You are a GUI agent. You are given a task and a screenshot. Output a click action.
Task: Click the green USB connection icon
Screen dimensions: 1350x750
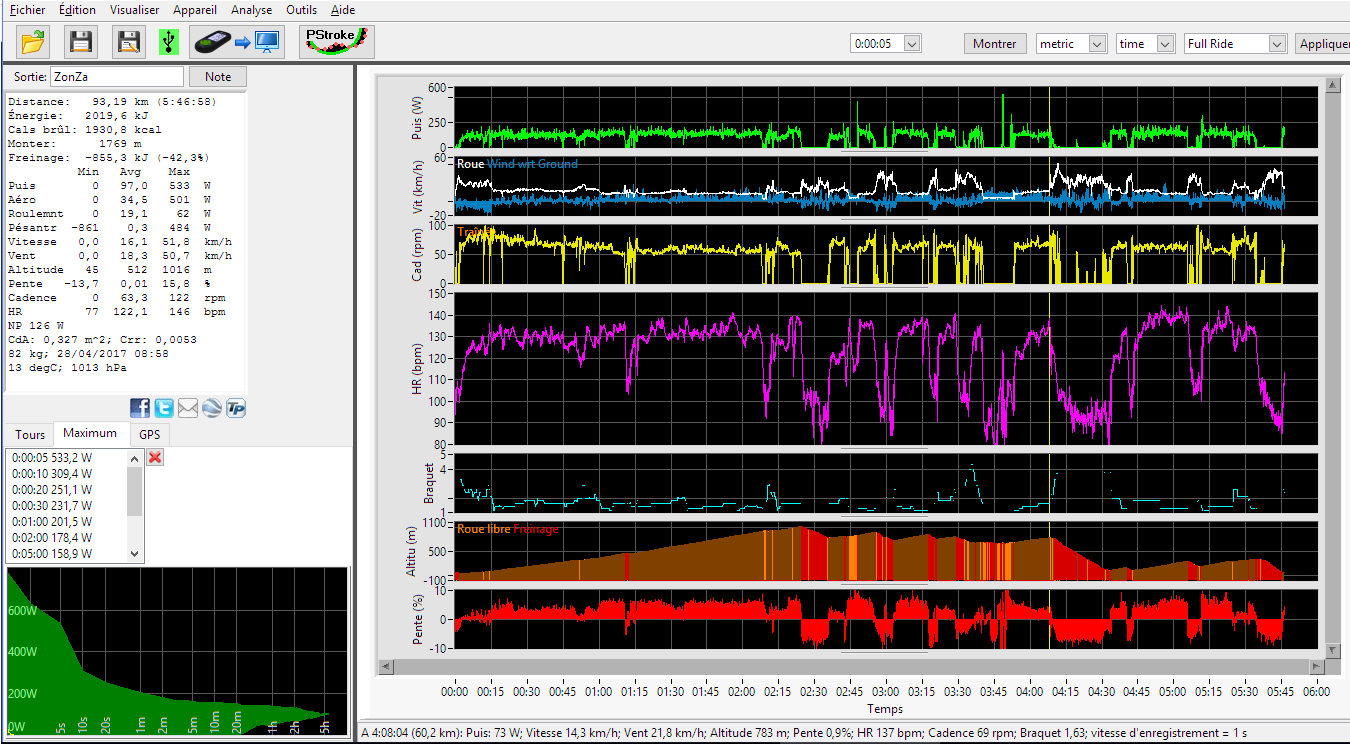tap(169, 42)
